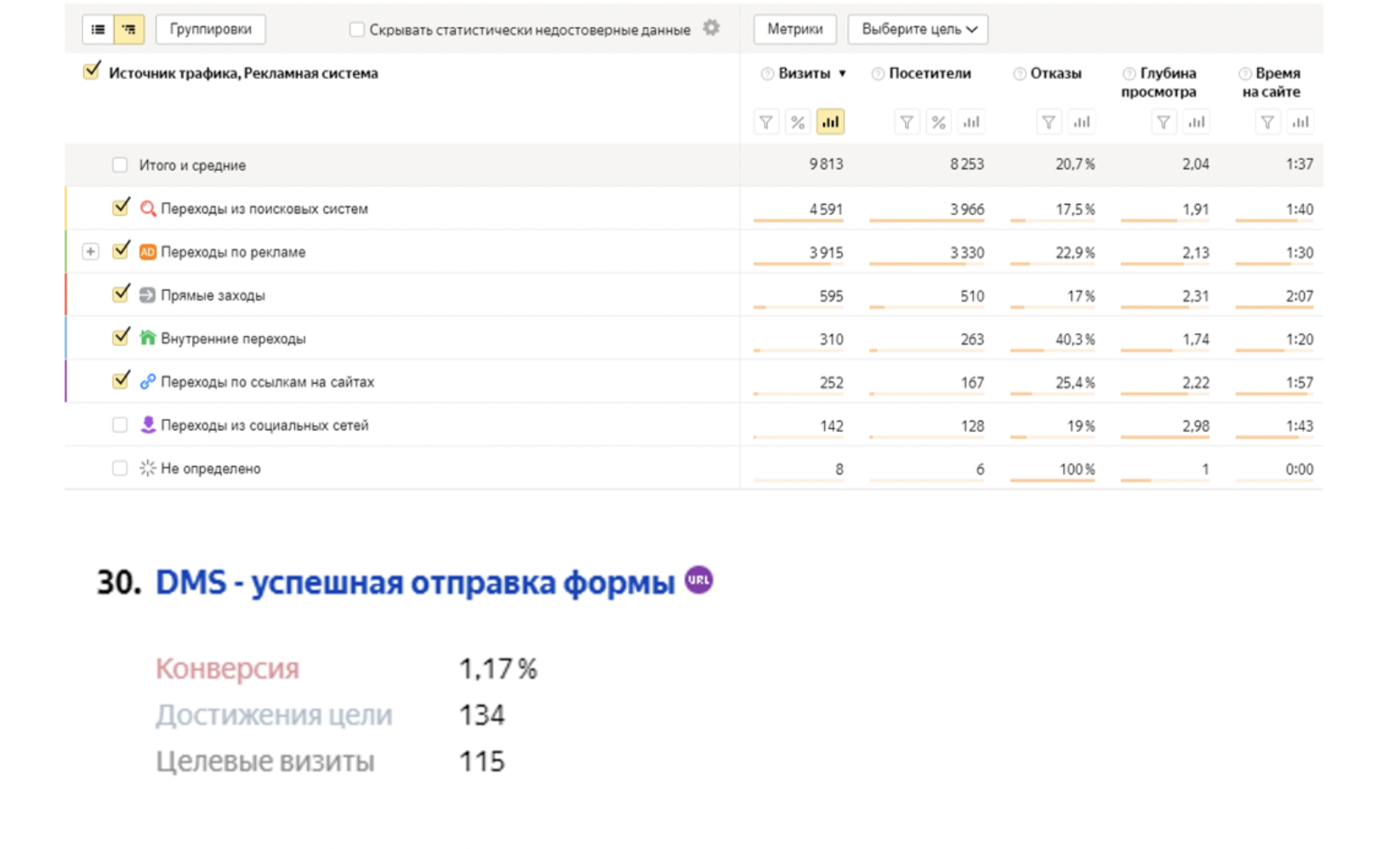The height and width of the screenshot is (849, 1400).
Task: Expand the Переходы по рекламе row
Action: pos(90,252)
